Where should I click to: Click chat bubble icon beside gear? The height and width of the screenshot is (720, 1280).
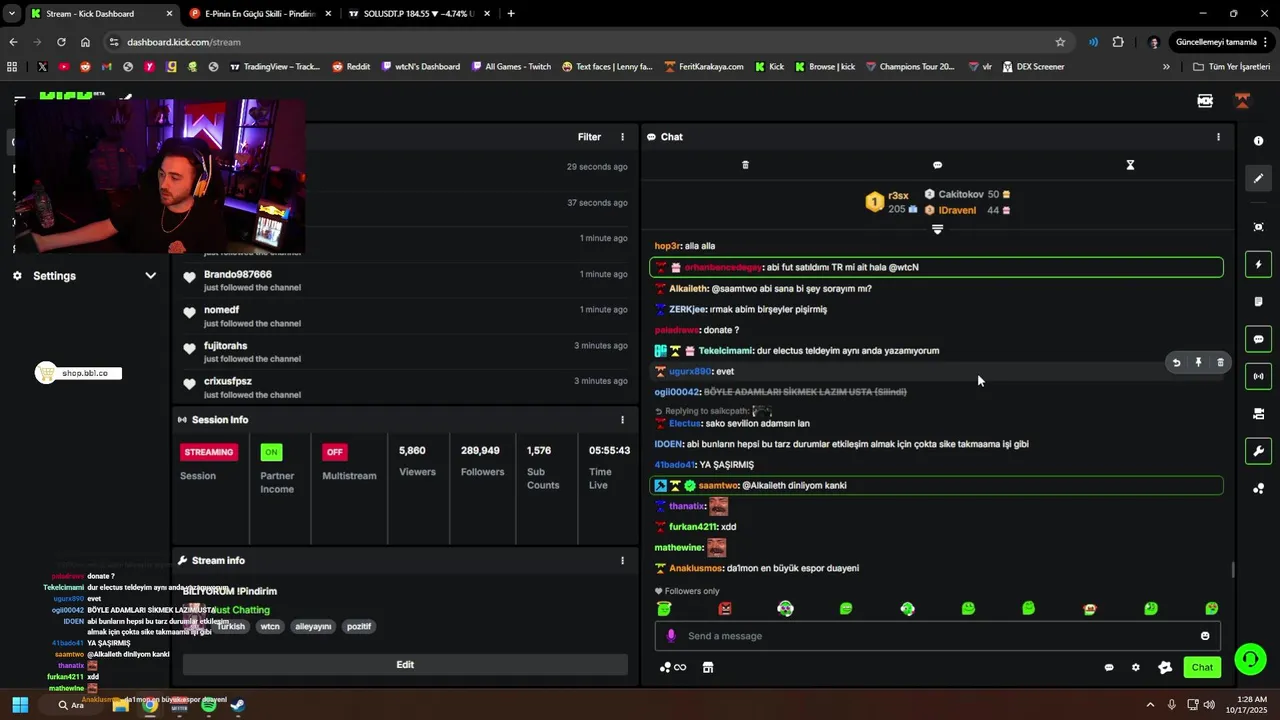pyautogui.click(x=1109, y=667)
